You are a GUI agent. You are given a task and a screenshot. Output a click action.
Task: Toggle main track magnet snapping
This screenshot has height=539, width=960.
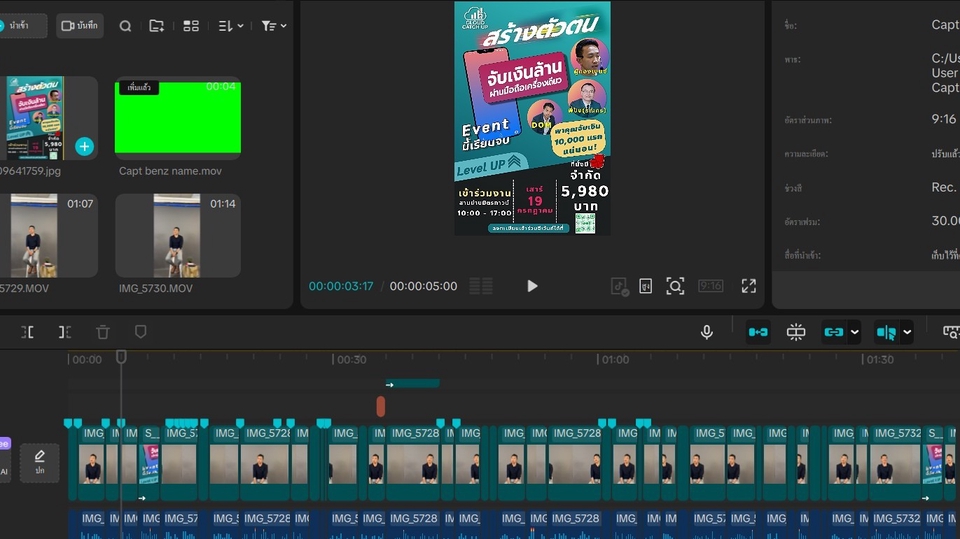tap(758, 332)
